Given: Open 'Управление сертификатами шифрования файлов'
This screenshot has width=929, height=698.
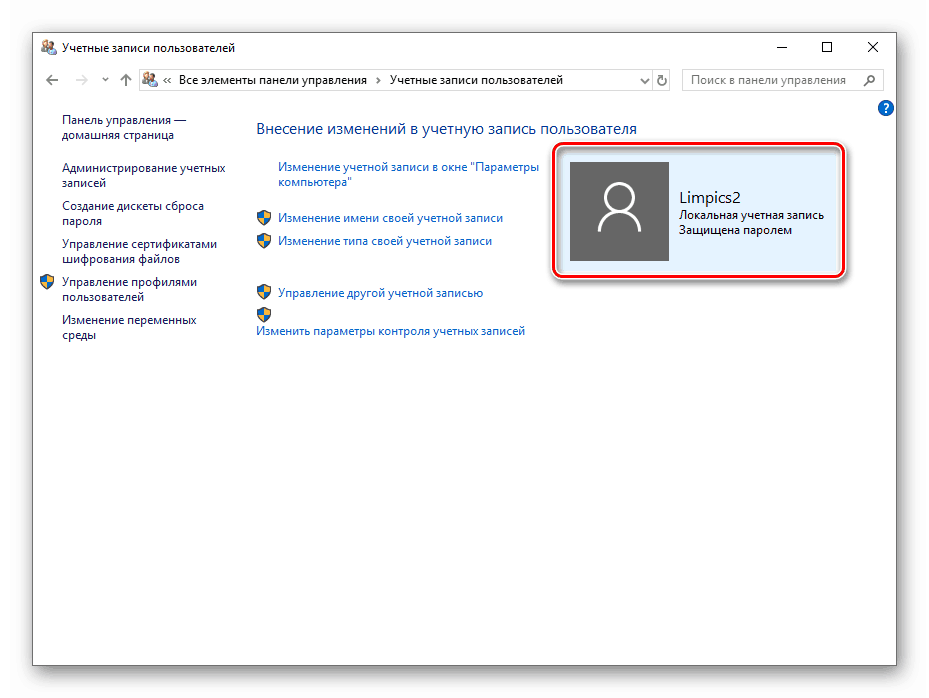Looking at the screenshot, I should (x=139, y=251).
